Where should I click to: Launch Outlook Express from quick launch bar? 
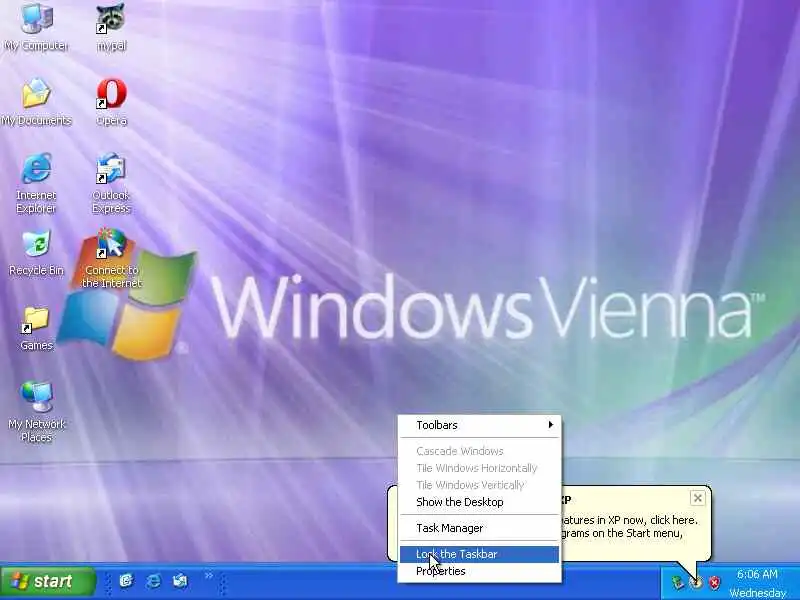180,581
